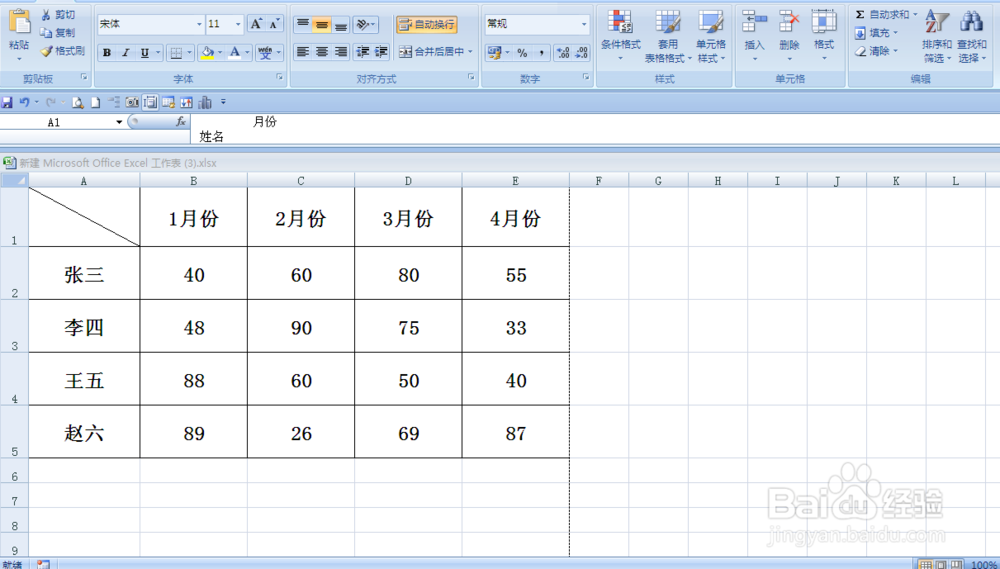Viewport: 1000px width, 569px height.
Task: Open Conditional Formatting (条件格式)
Action: pyautogui.click(x=621, y=36)
